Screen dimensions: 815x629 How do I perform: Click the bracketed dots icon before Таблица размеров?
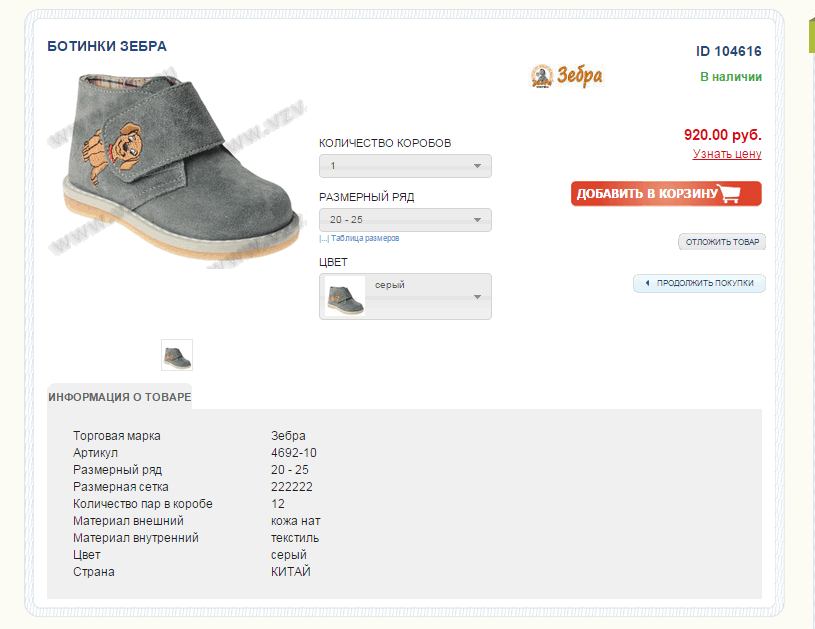[x=324, y=239]
